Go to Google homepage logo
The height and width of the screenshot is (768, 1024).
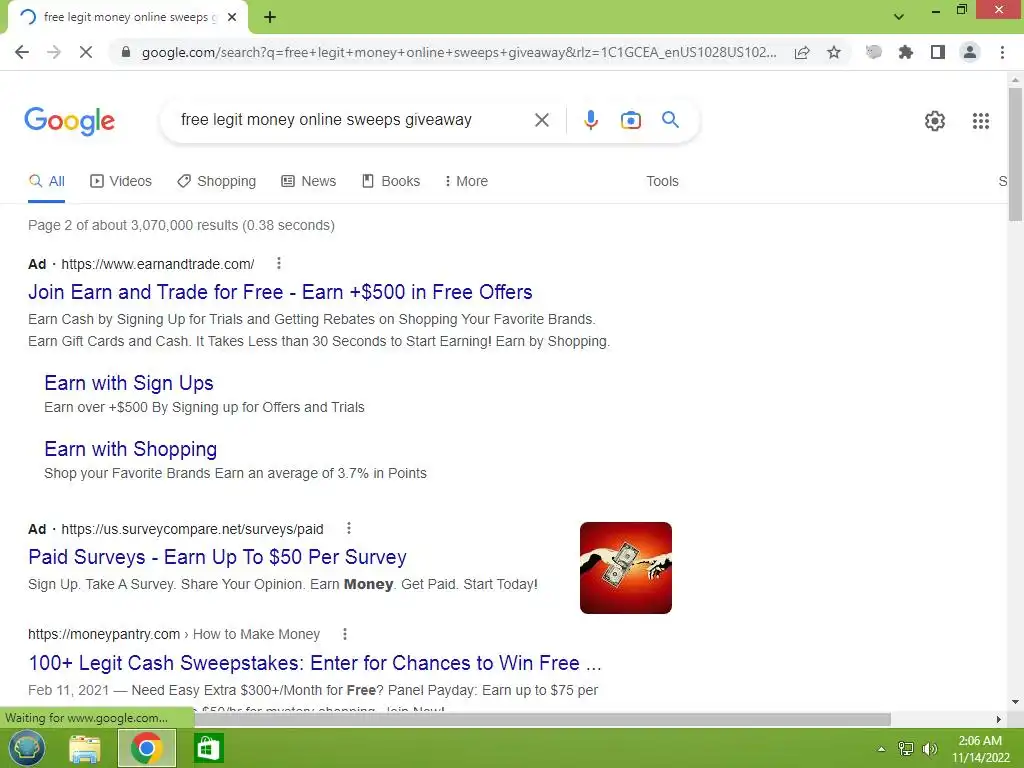point(69,121)
